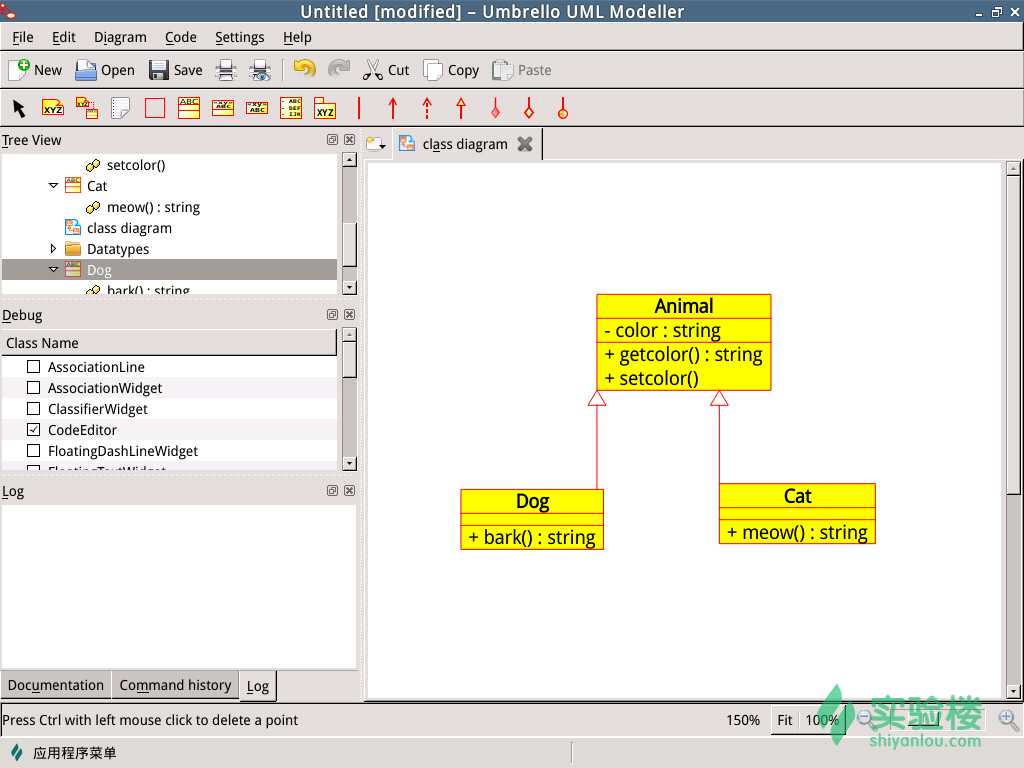Select the arrow pointer tool
1024x768 pixels.
(19, 108)
